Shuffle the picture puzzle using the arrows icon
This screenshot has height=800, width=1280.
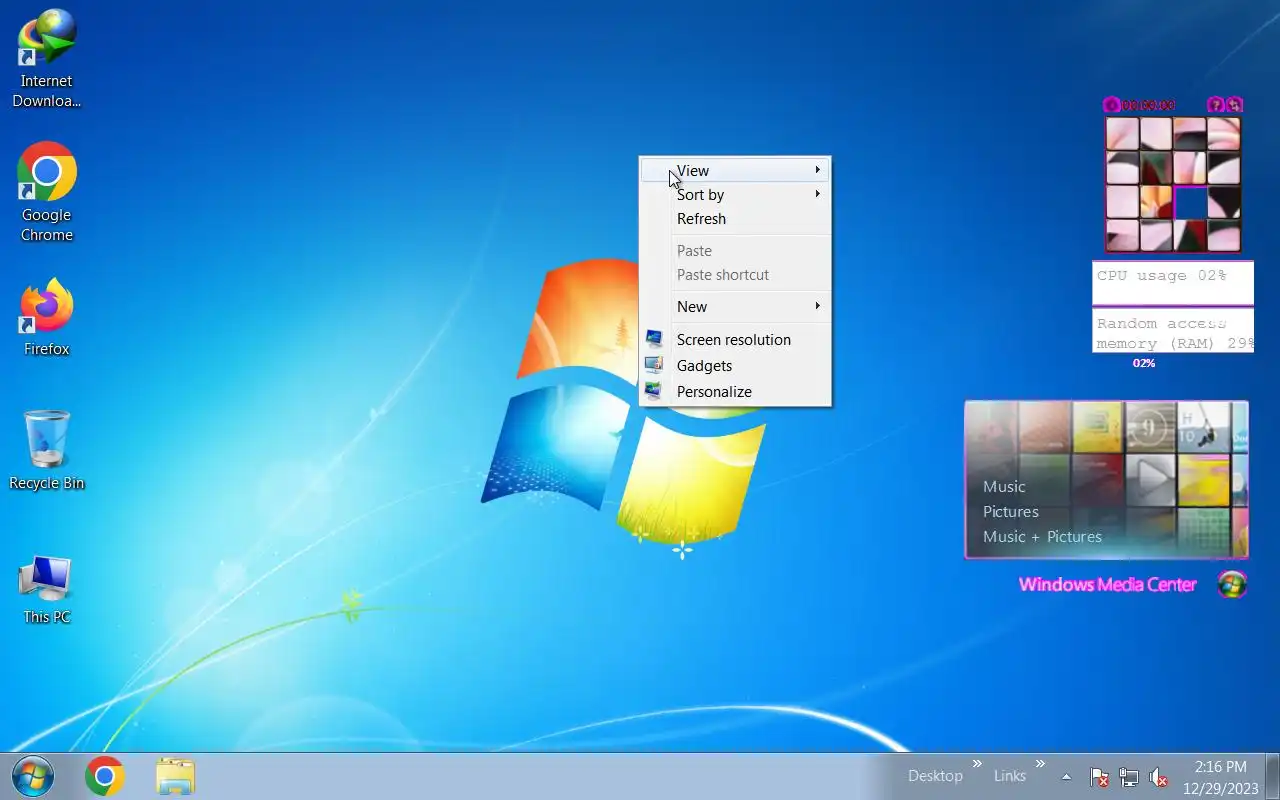tap(1235, 105)
